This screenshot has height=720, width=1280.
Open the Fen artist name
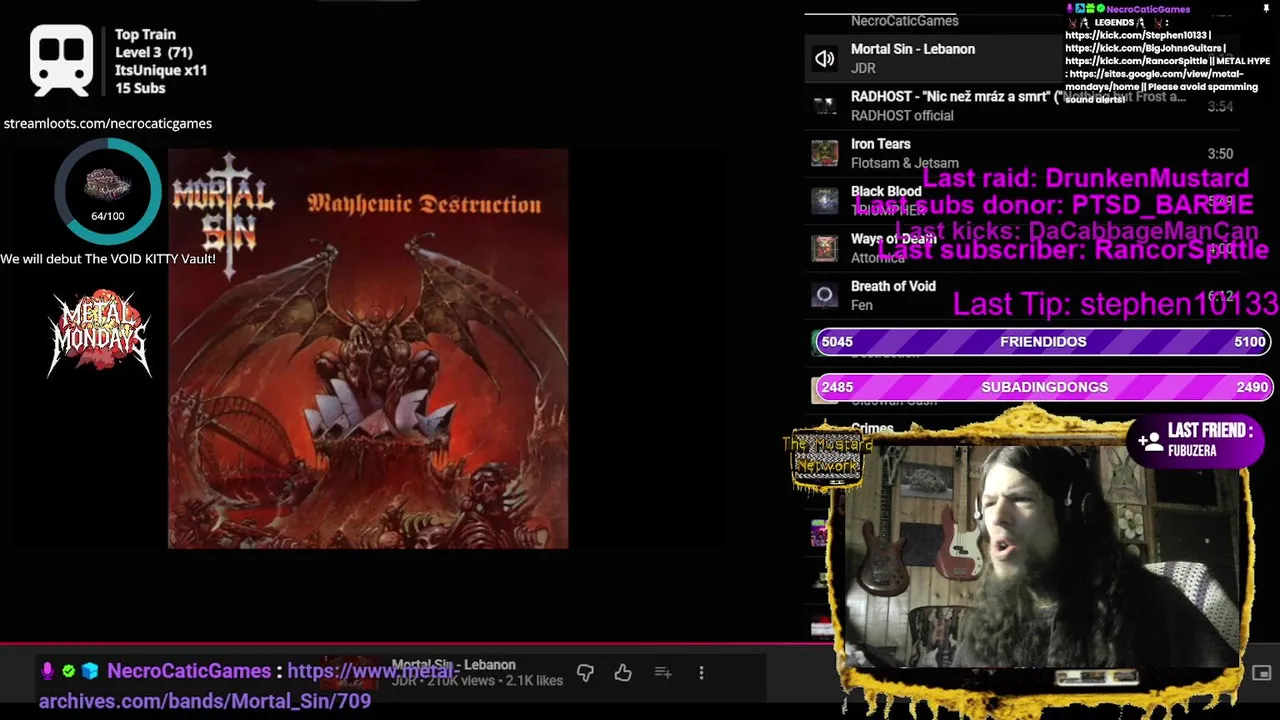point(861,306)
